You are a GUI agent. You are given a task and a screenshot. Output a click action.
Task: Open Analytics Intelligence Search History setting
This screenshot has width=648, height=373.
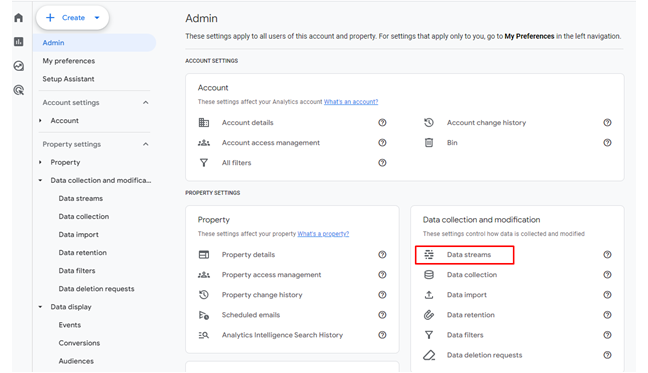pos(282,335)
